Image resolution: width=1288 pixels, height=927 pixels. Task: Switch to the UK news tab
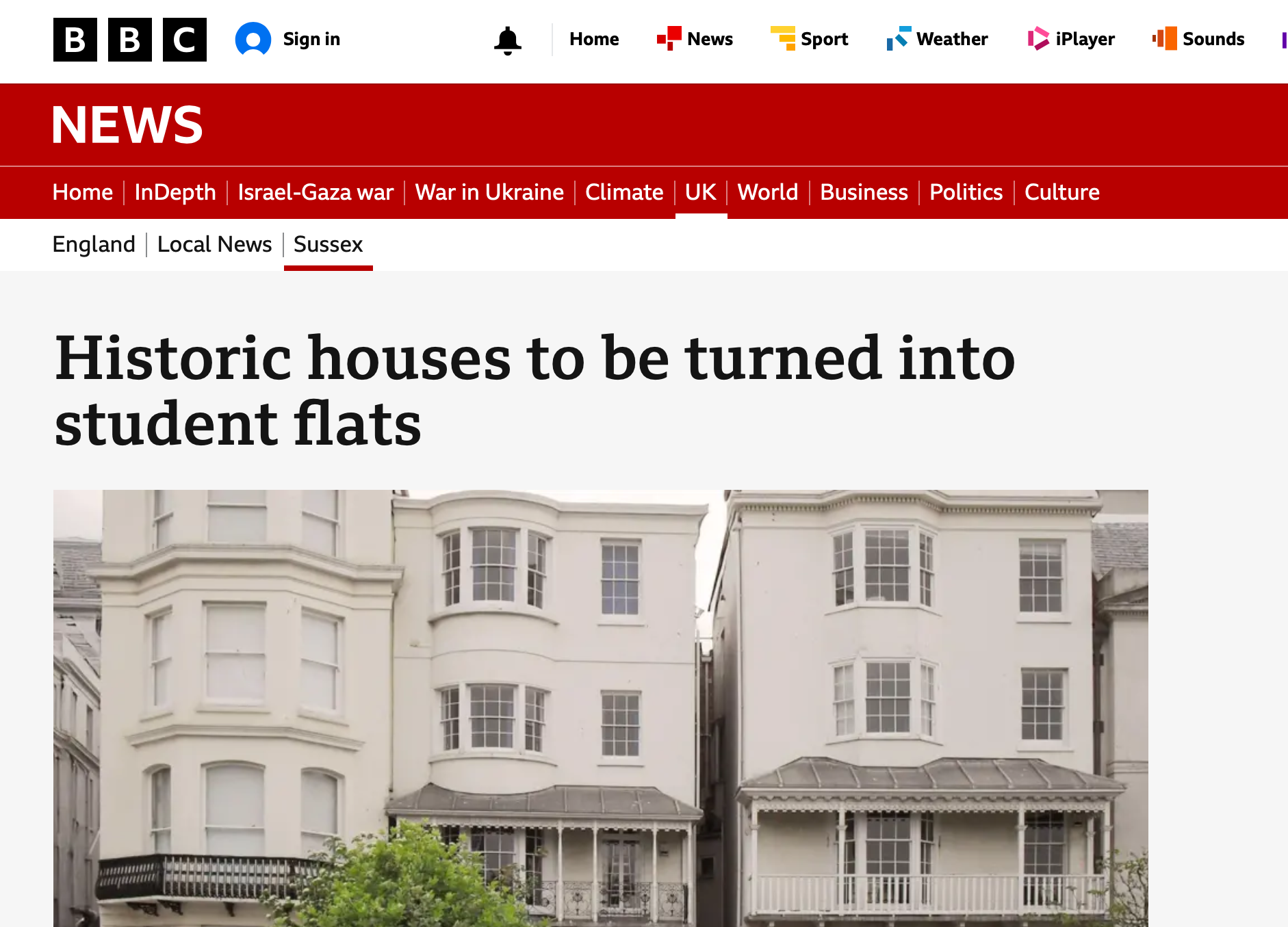(701, 192)
